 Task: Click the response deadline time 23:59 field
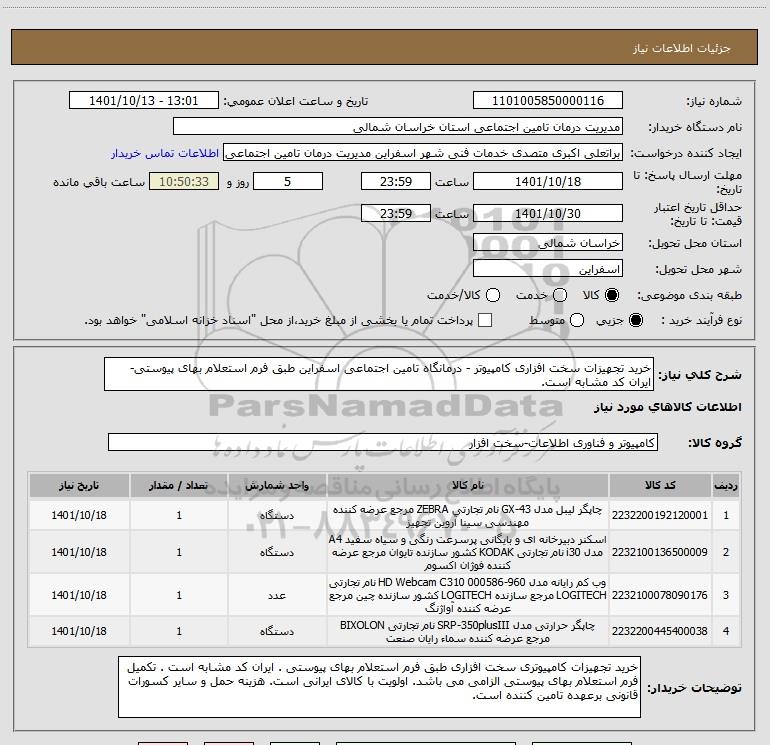coord(396,182)
